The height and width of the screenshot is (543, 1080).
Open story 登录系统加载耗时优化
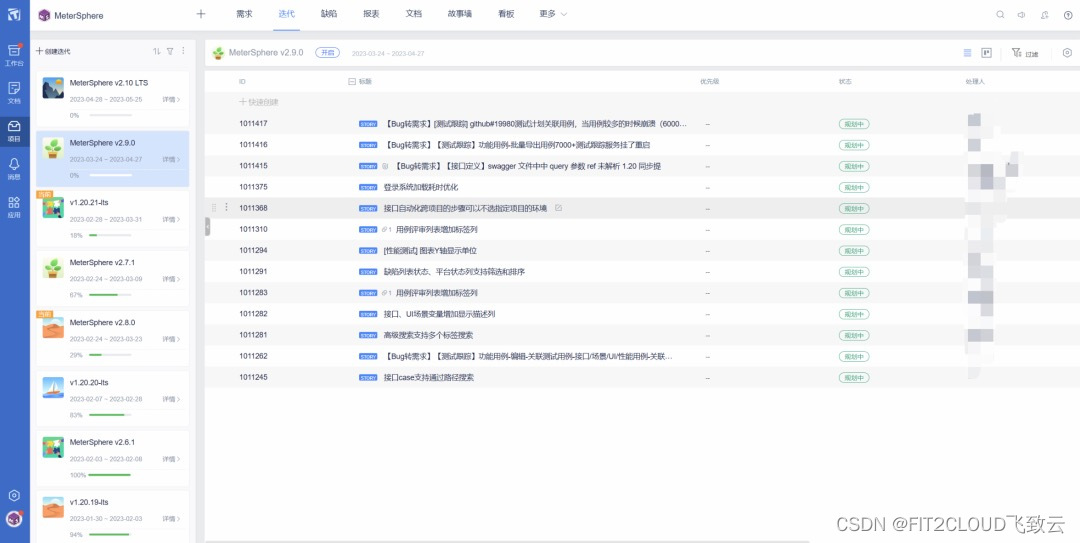421,187
